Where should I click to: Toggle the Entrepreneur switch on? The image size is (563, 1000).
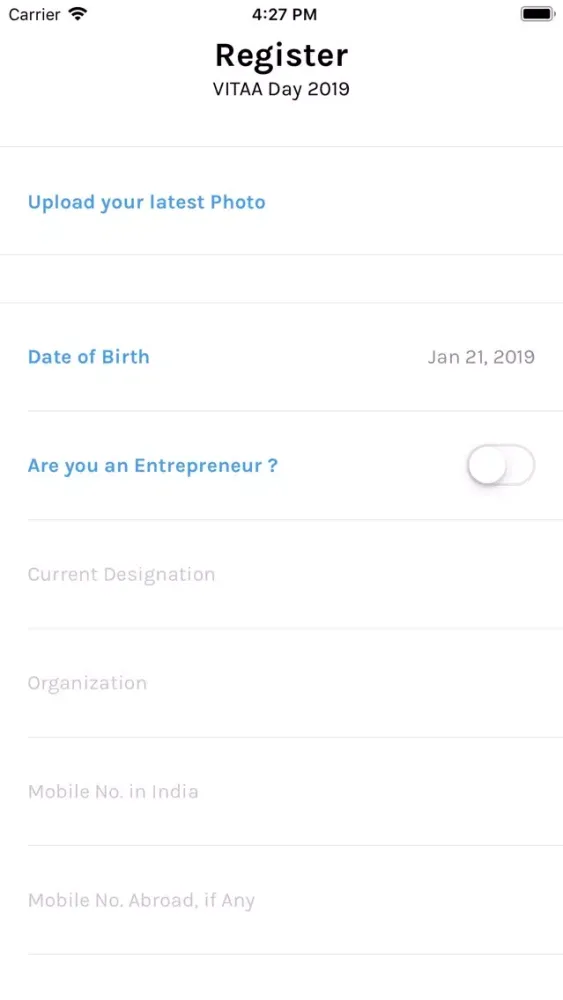(501, 466)
